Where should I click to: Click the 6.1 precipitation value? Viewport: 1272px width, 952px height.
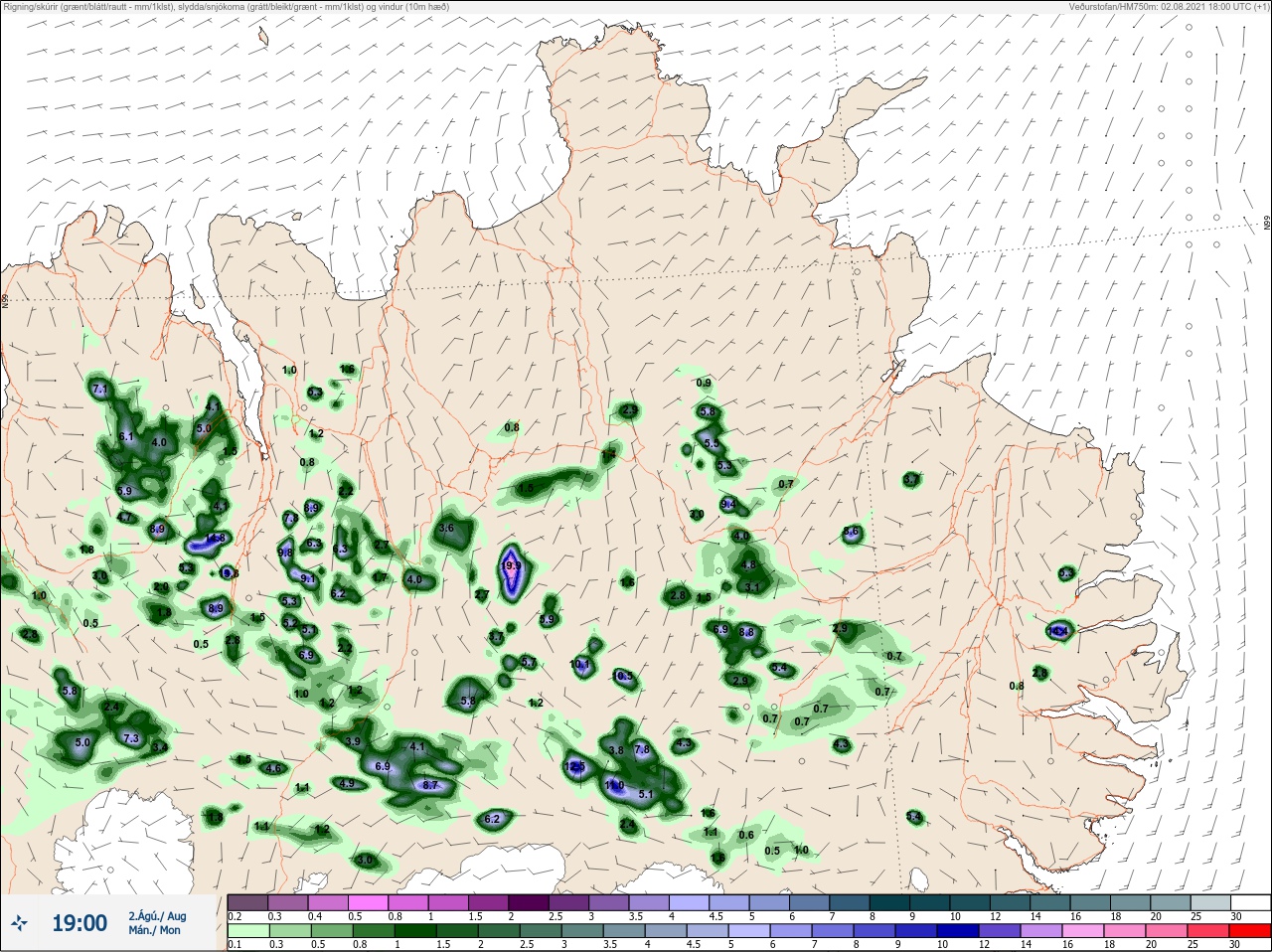pos(125,437)
